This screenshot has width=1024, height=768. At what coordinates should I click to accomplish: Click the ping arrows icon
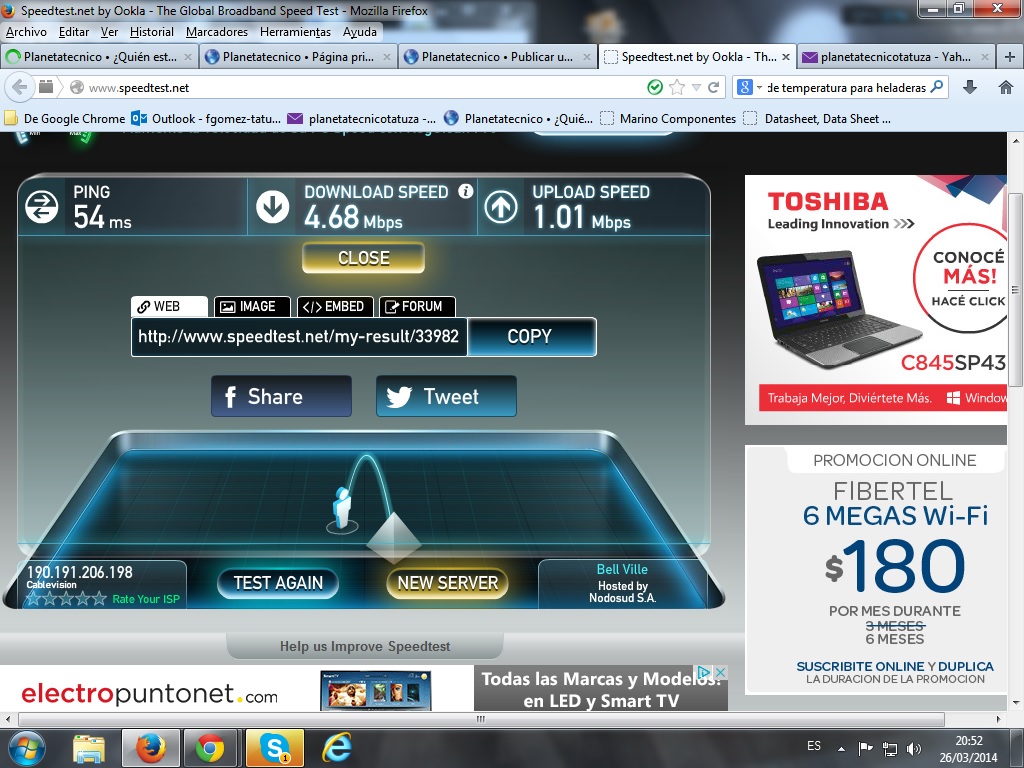pyautogui.click(x=42, y=206)
